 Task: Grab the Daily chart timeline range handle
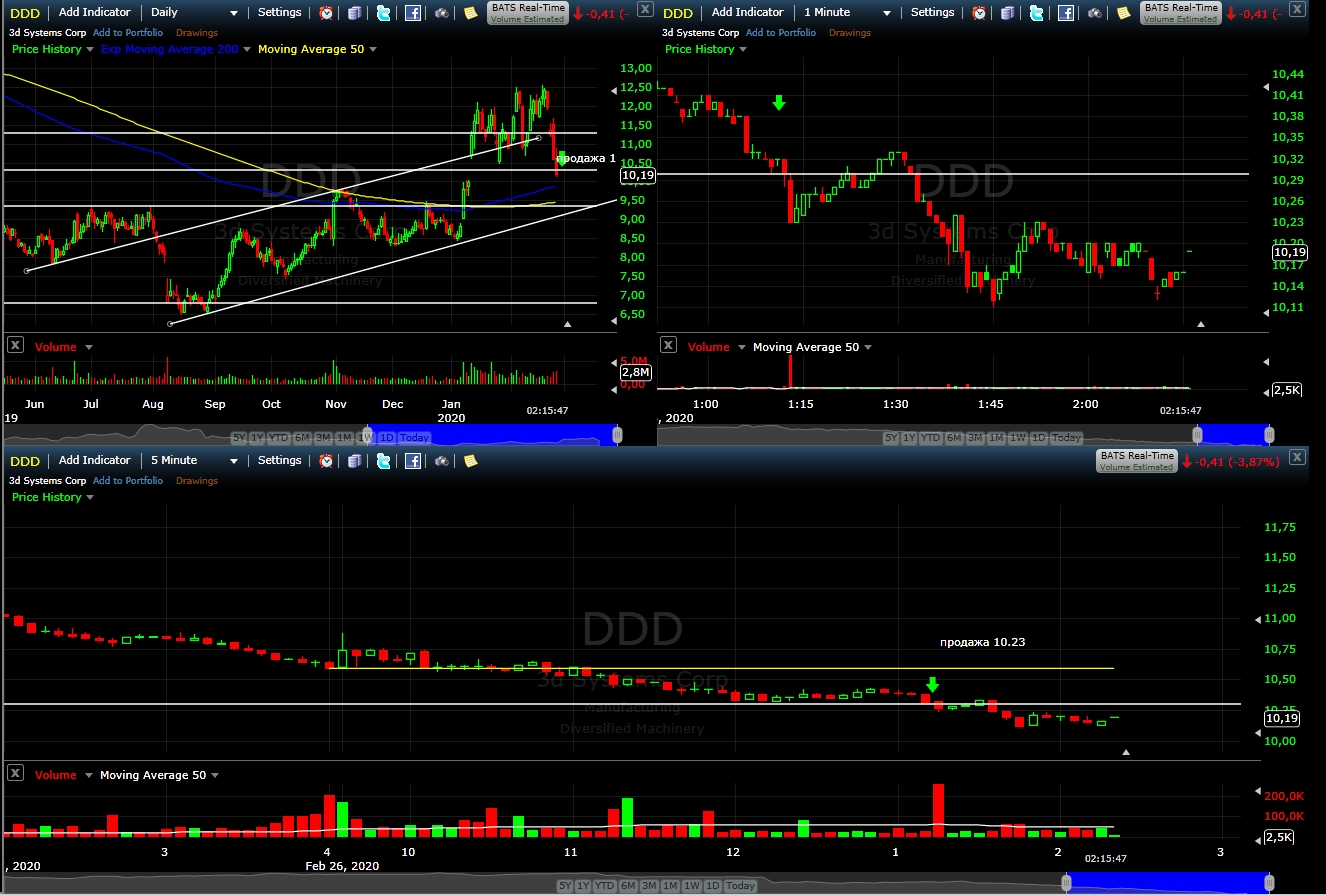tap(617, 436)
